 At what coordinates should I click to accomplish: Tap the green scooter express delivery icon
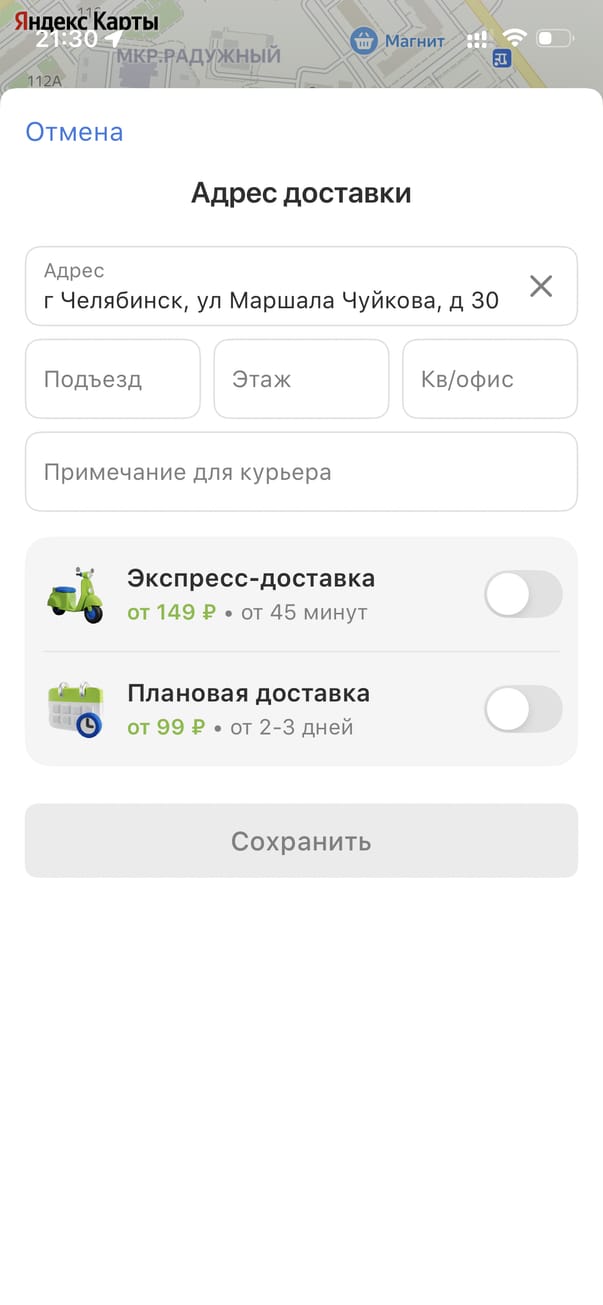click(75, 595)
